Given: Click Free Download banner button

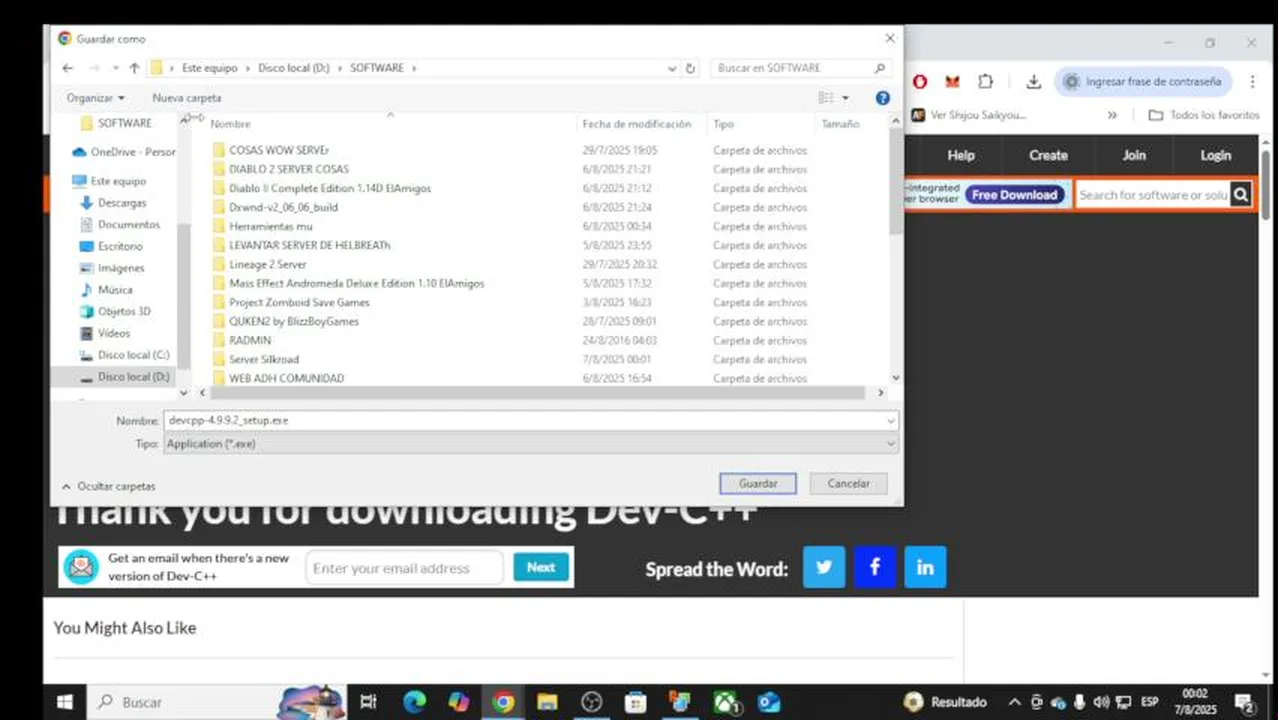Looking at the screenshot, I should [x=1014, y=195].
